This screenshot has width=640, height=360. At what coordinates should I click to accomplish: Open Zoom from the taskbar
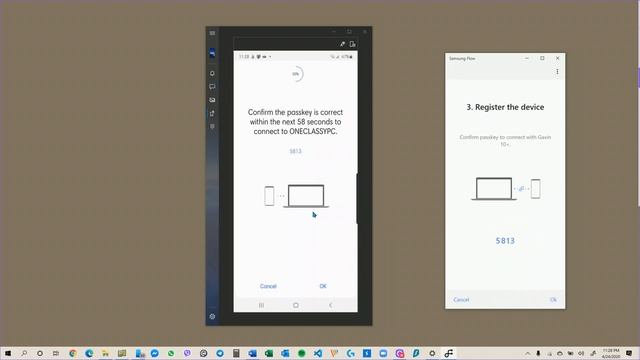(383, 353)
